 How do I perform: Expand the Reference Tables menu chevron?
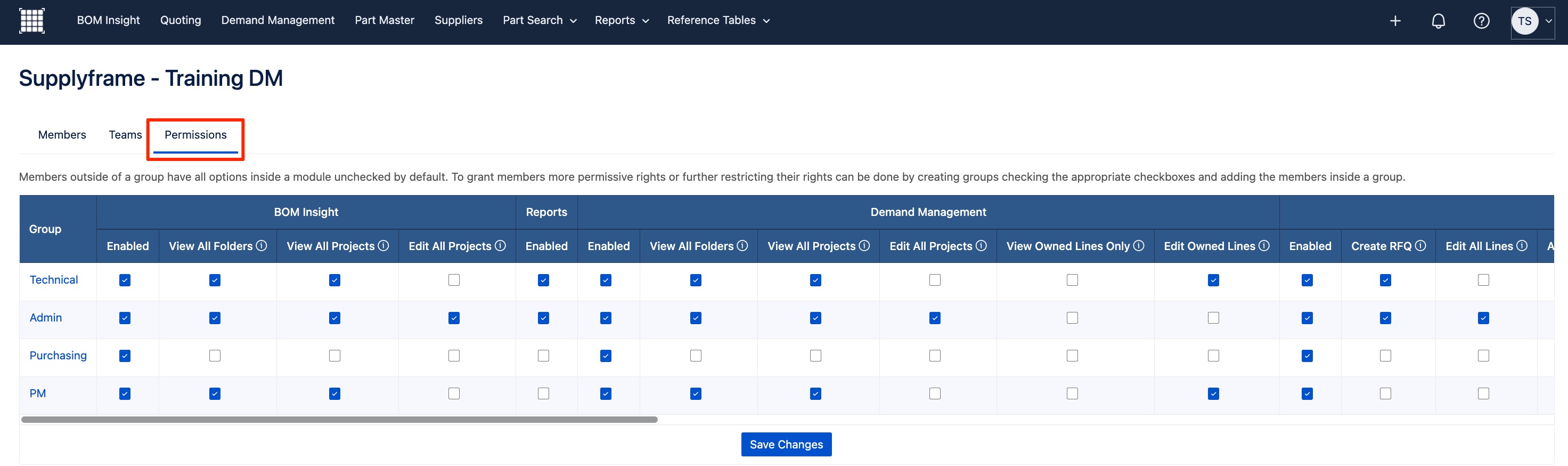(766, 21)
